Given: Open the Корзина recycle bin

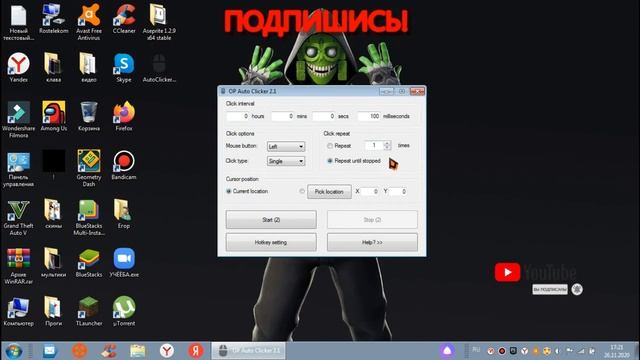Looking at the screenshot, I should [89, 116].
